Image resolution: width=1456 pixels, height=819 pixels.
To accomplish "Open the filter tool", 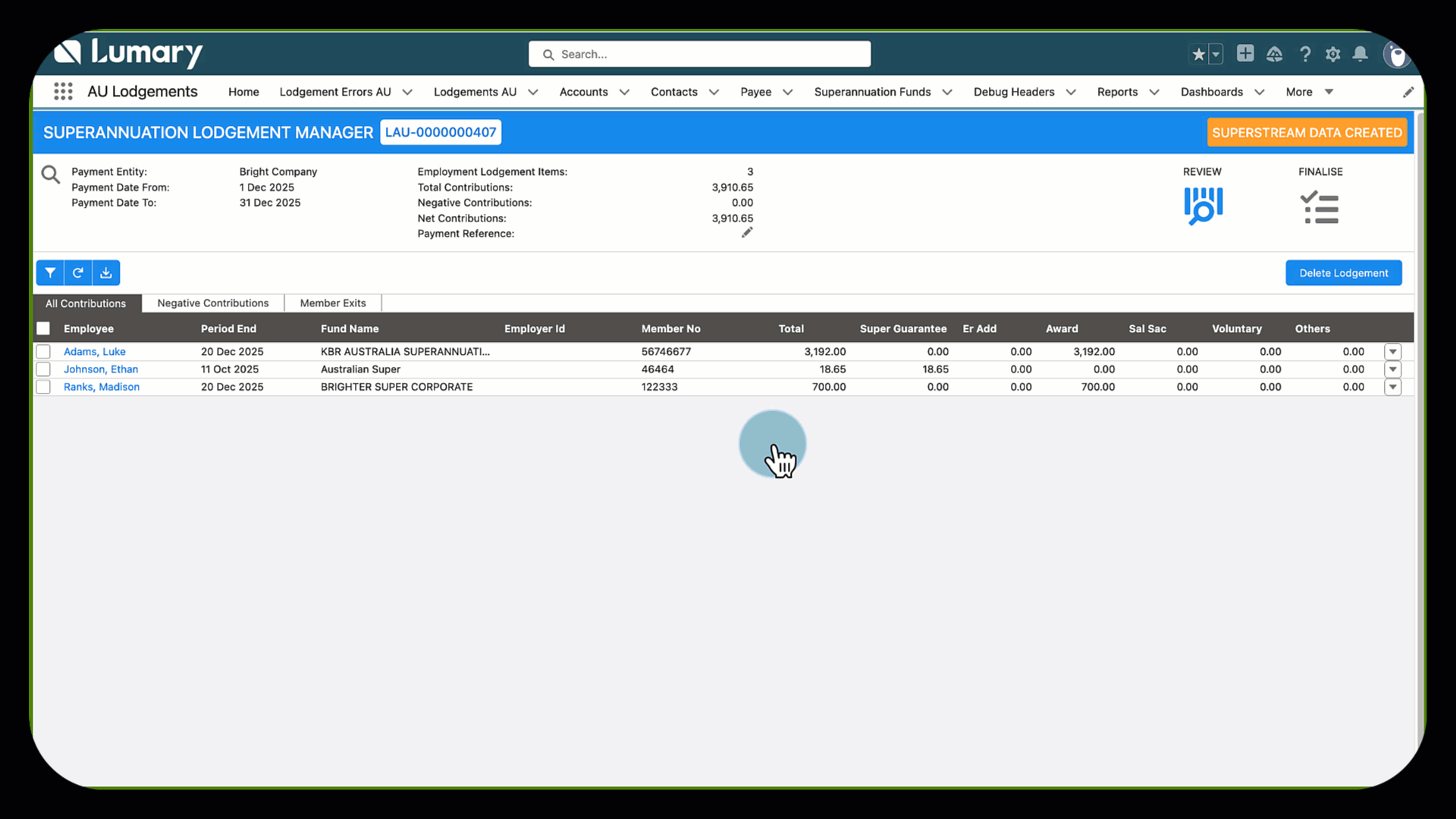I will pyautogui.click(x=50, y=273).
